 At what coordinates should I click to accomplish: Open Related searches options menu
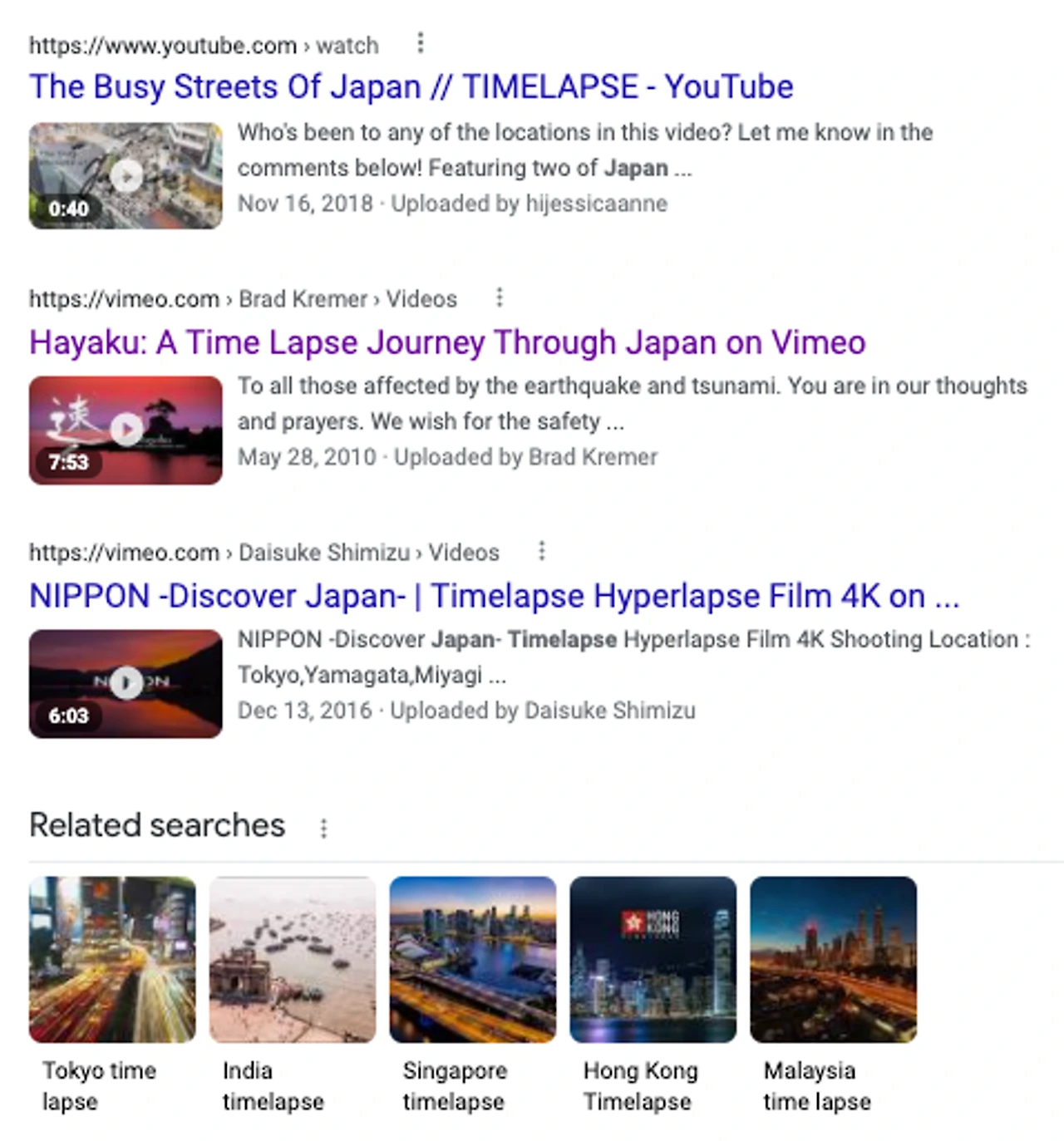point(323,828)
